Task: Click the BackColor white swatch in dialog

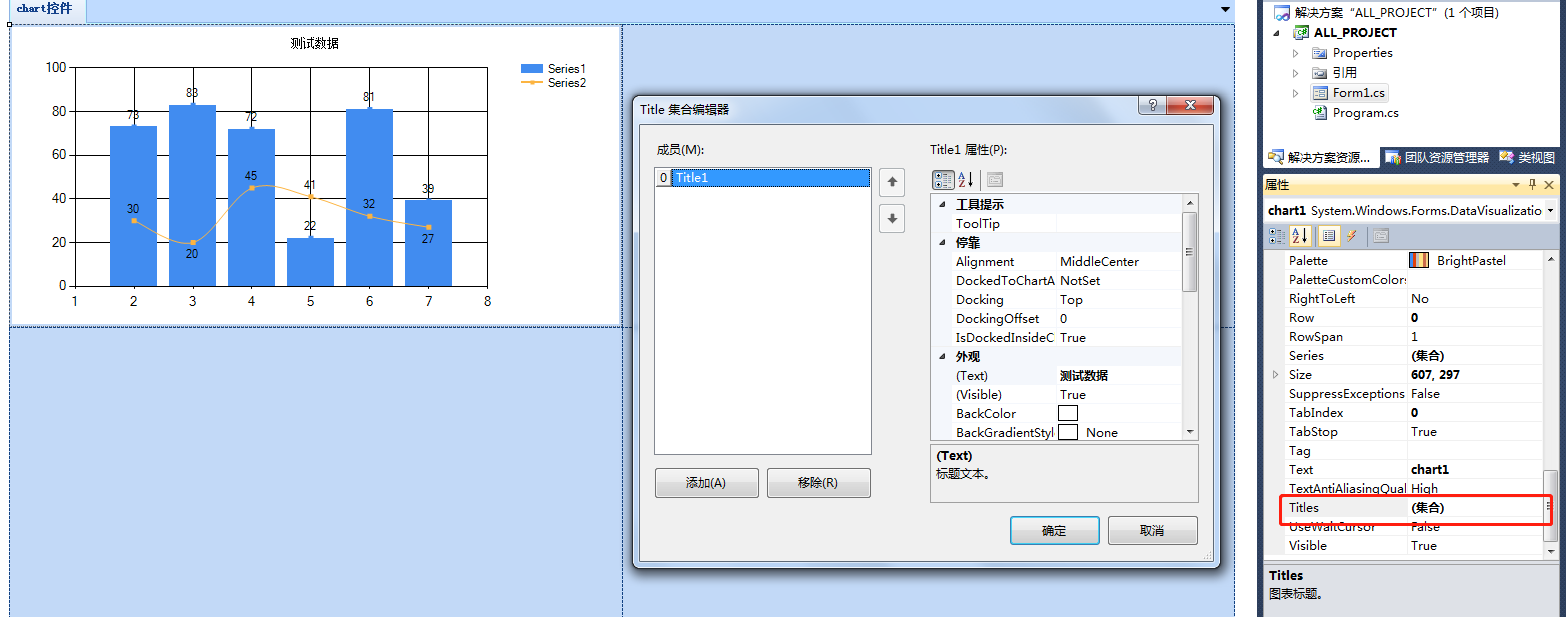Action: [x=1068, y=413]
